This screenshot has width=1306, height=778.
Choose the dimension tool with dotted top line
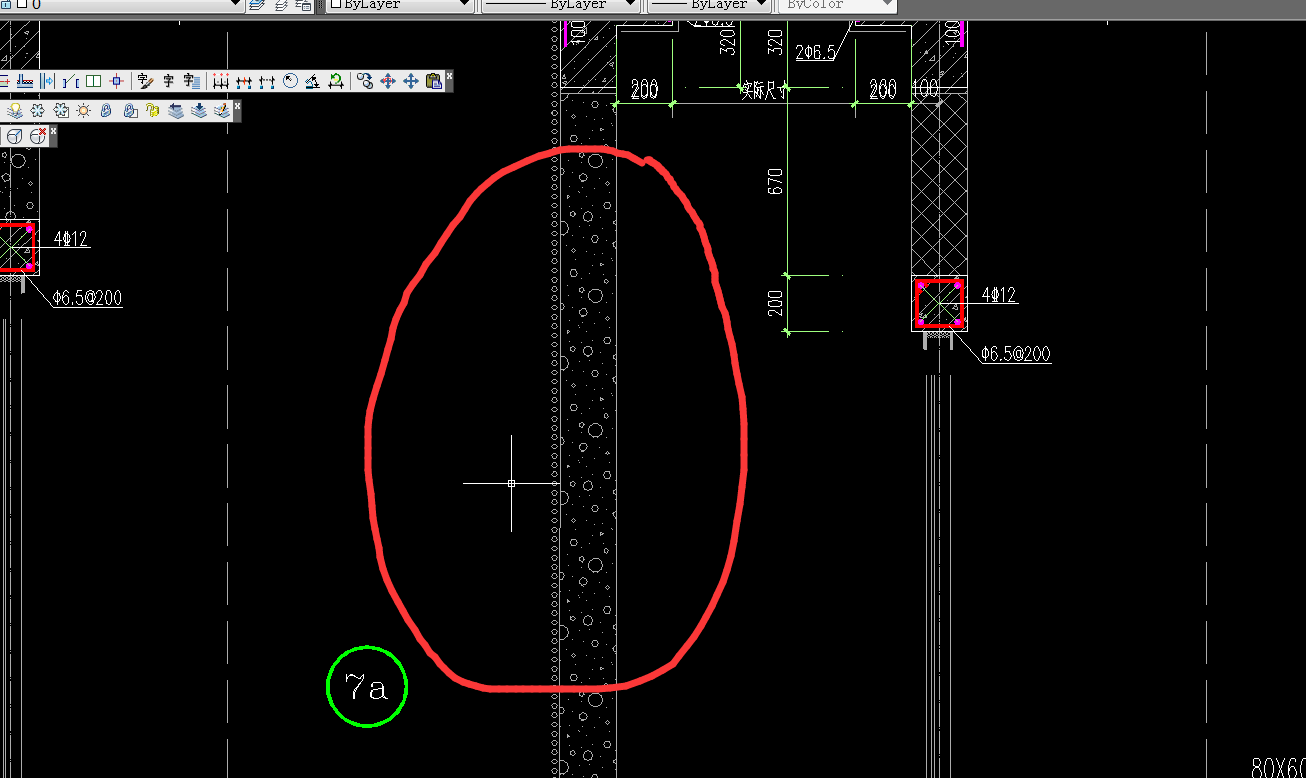click(x=267, y=81)
